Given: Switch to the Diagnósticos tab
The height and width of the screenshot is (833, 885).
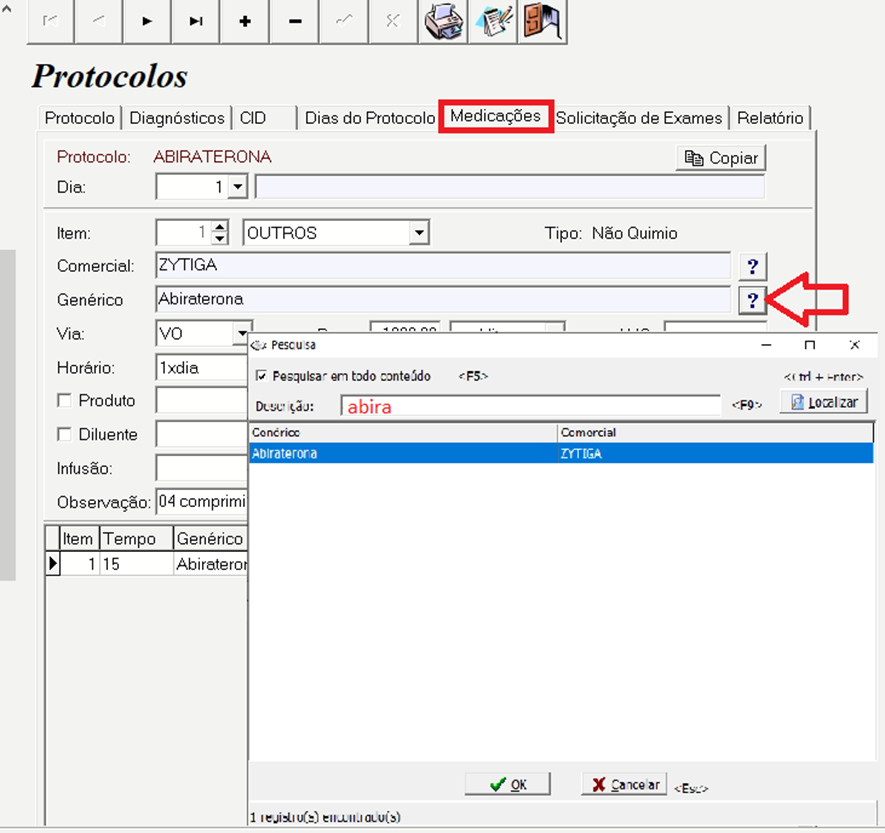Looking at the screenshot, I should click(177, 118).
